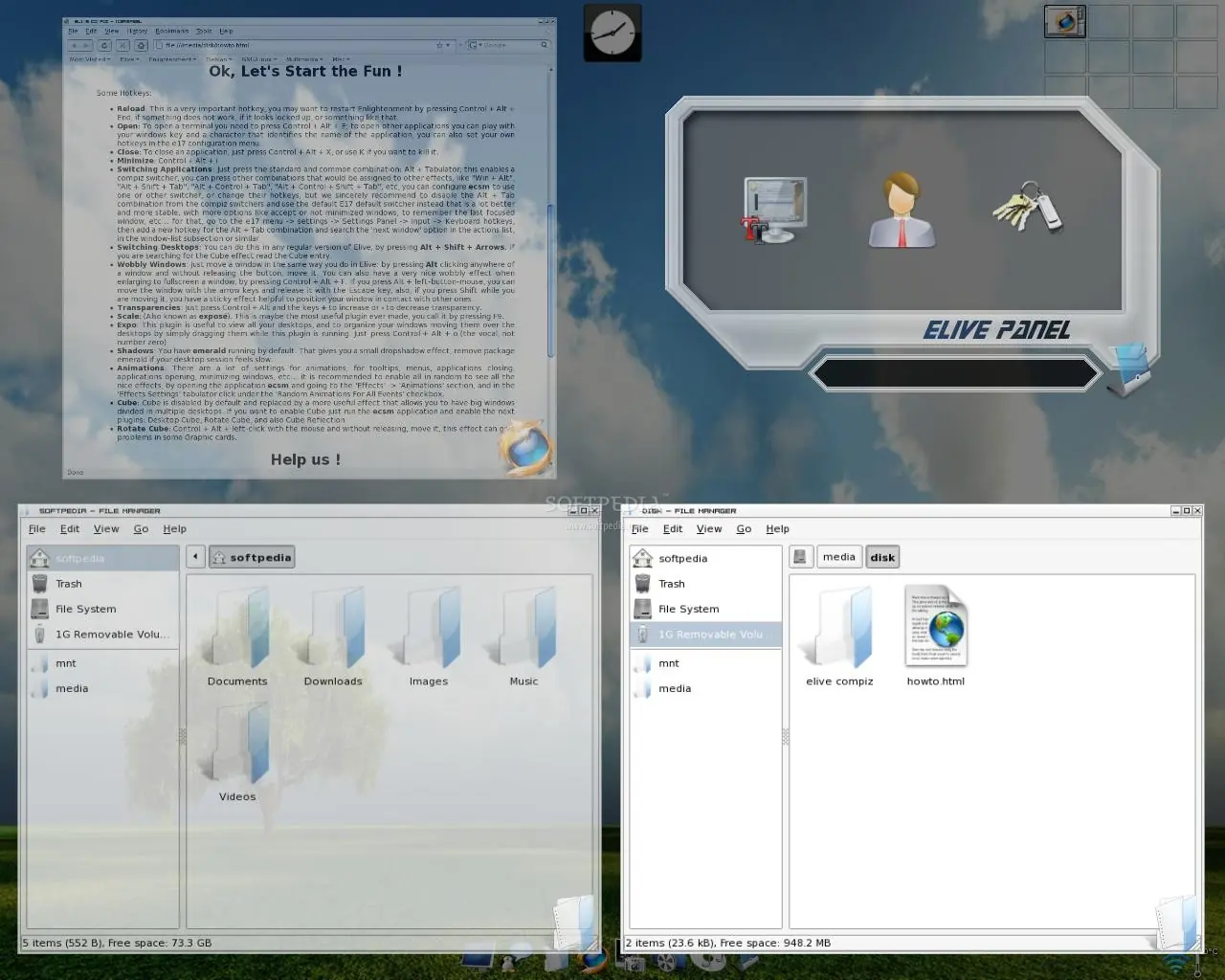Open Edit menu in Disk file manager
The width and height of the screenshot is (1225, 980).
click(x=673, y=528)
